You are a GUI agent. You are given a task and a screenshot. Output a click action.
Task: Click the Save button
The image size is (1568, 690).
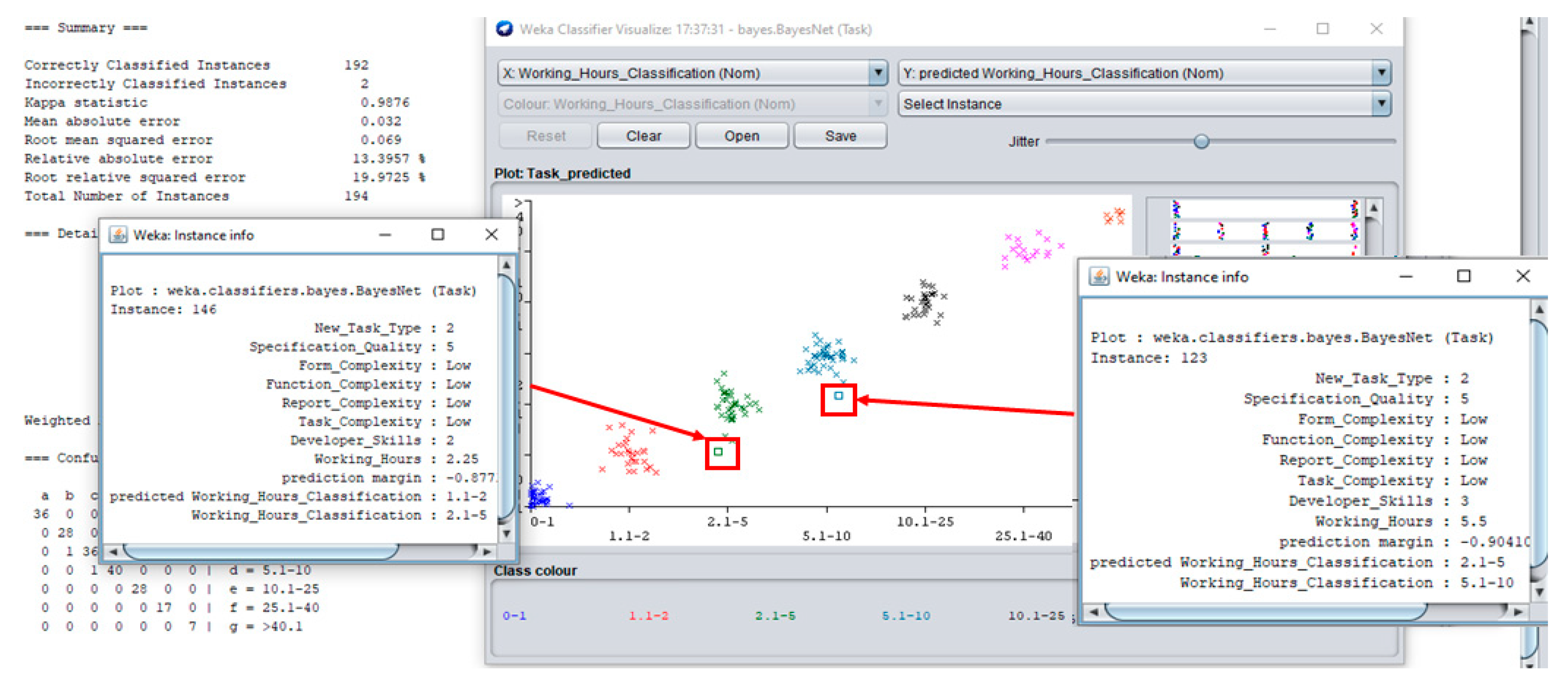840,136
